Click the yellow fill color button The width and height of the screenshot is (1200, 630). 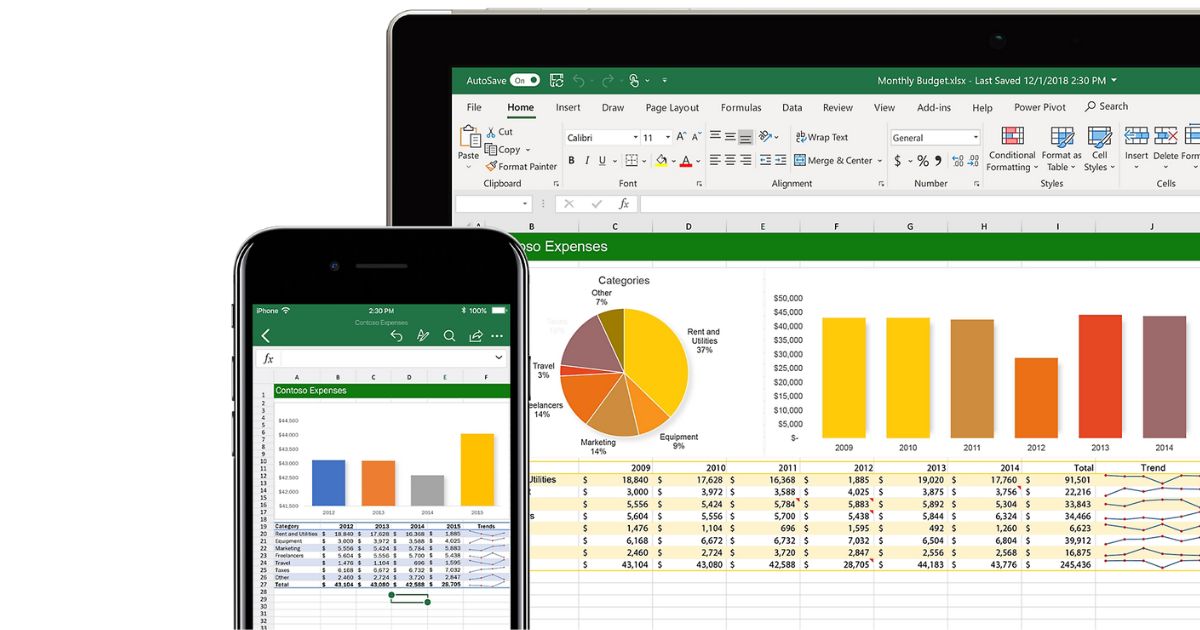pyautogui.click(x=660, y=160)
